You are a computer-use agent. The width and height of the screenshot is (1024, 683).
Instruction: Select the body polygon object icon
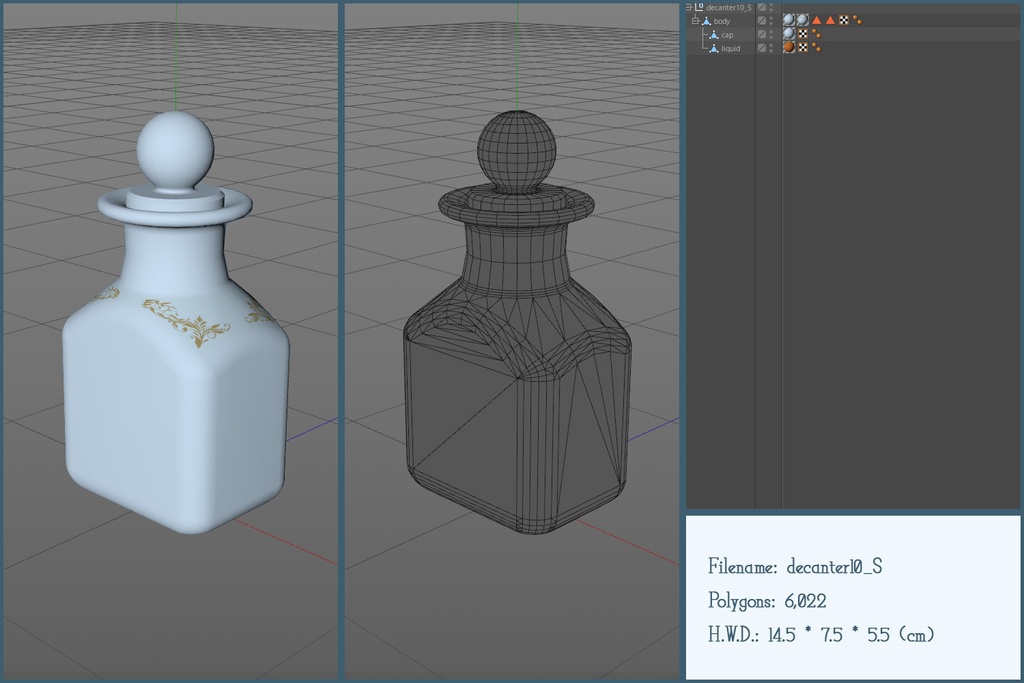(x=707, y=21)
